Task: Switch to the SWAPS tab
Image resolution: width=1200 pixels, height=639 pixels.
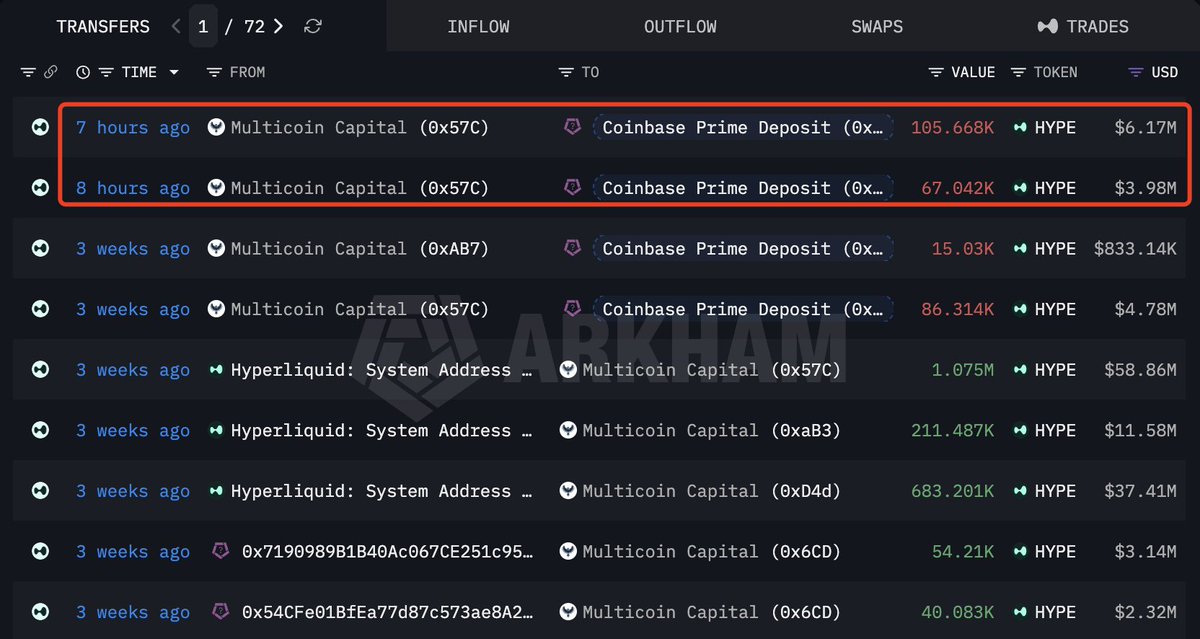Action: coord(877,27)
